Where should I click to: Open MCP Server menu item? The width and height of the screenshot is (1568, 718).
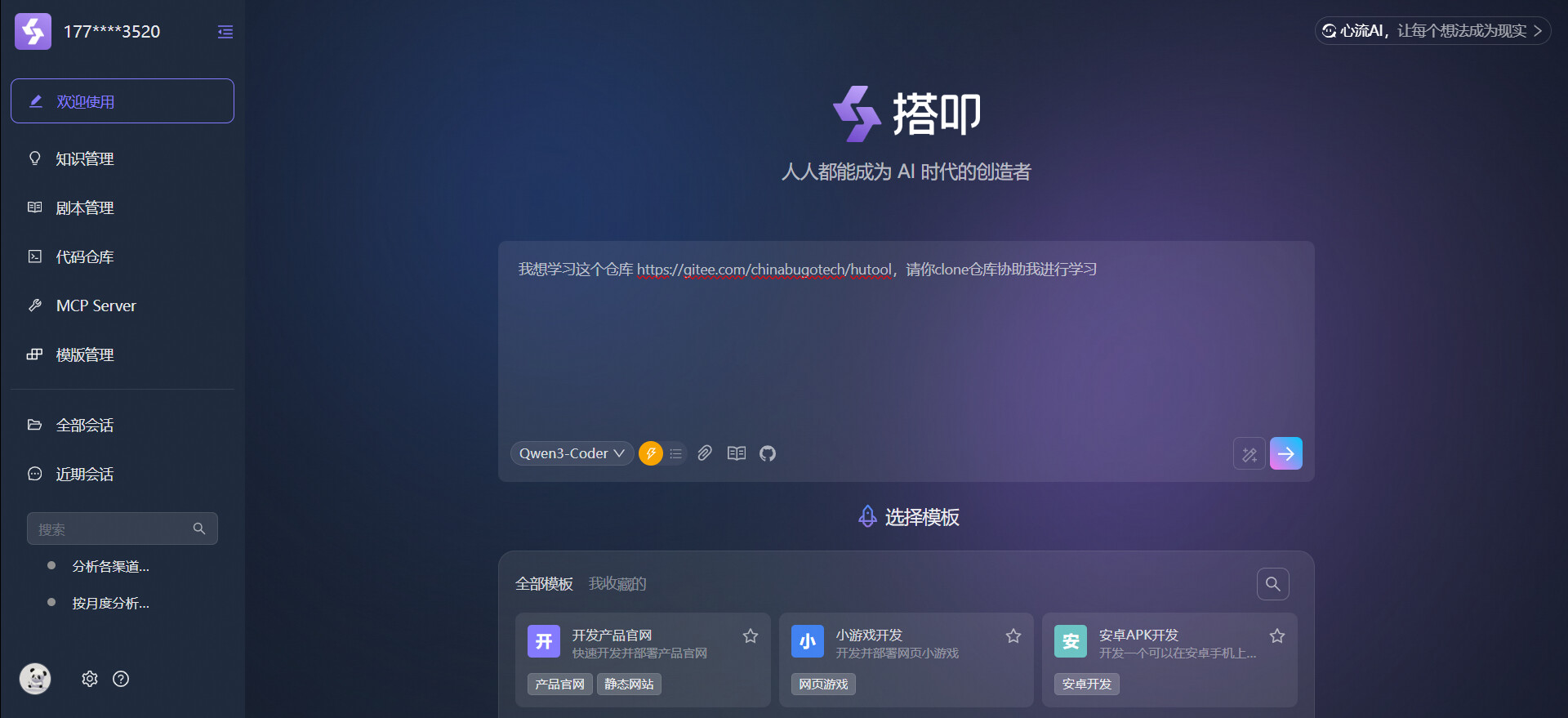point(96,305)
